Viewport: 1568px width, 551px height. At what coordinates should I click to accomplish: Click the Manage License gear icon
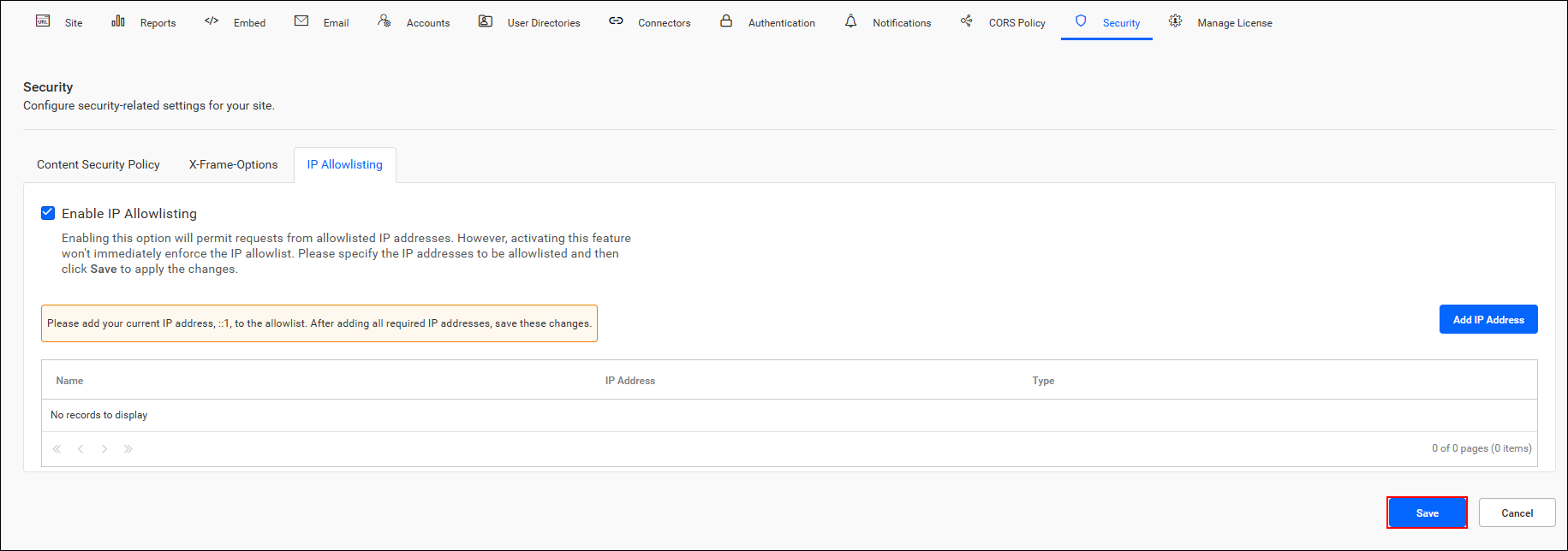coord(1176,21)
